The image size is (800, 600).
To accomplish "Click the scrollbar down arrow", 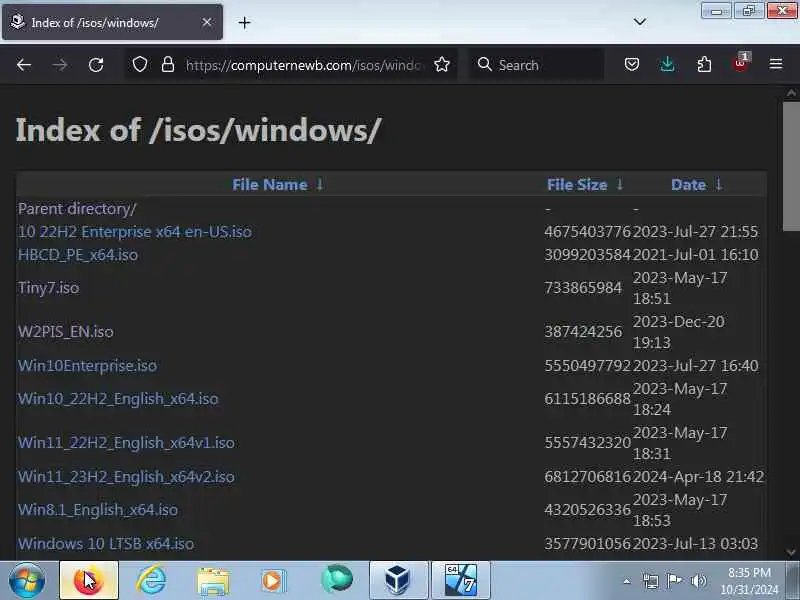I will (x=791, y=552).
